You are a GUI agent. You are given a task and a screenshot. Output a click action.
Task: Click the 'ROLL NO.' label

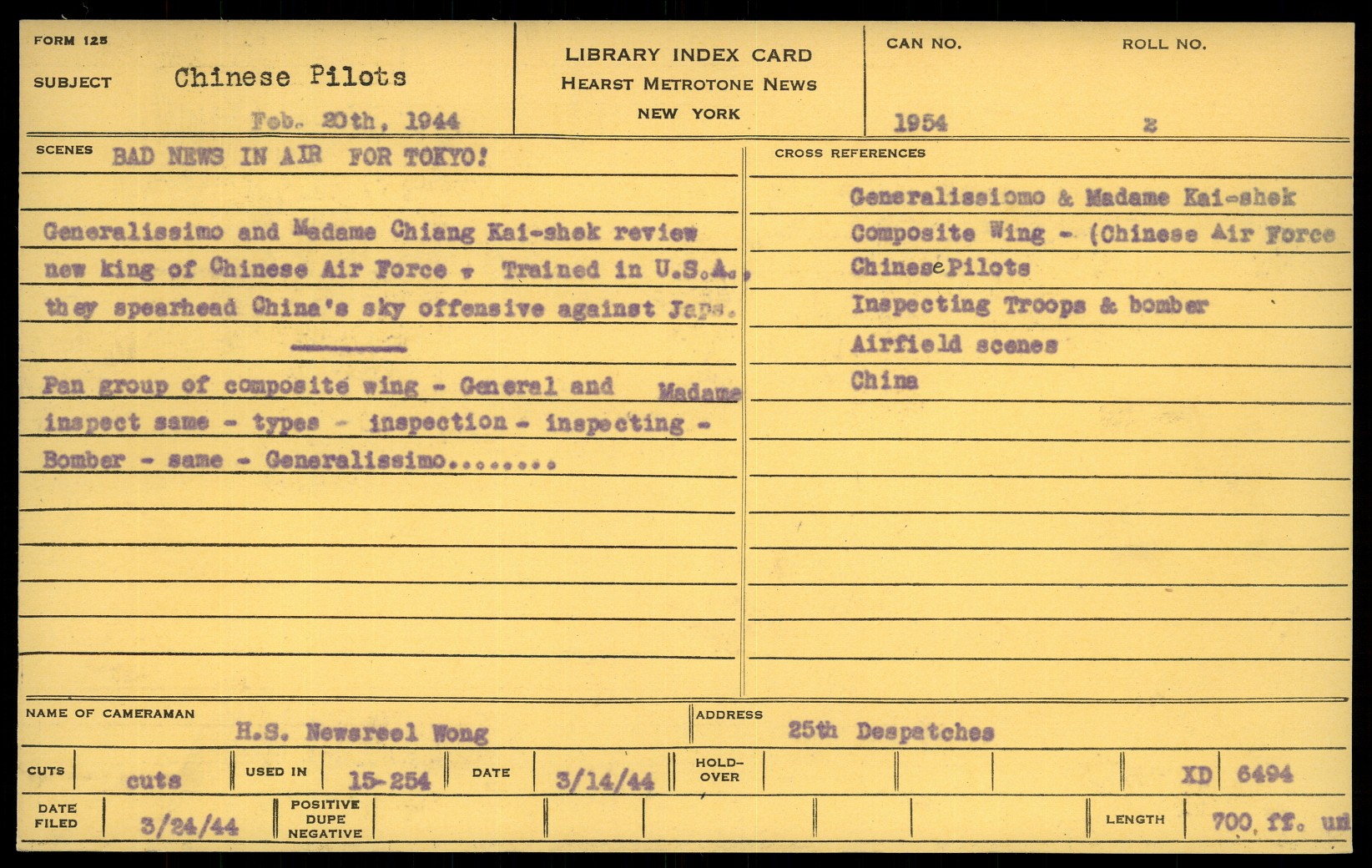click(1163, 44)
